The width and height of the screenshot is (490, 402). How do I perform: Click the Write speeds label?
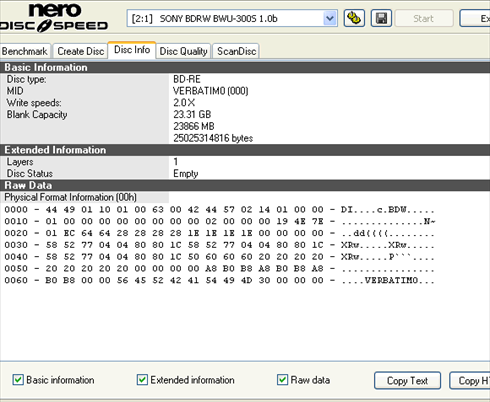[34, 103]
